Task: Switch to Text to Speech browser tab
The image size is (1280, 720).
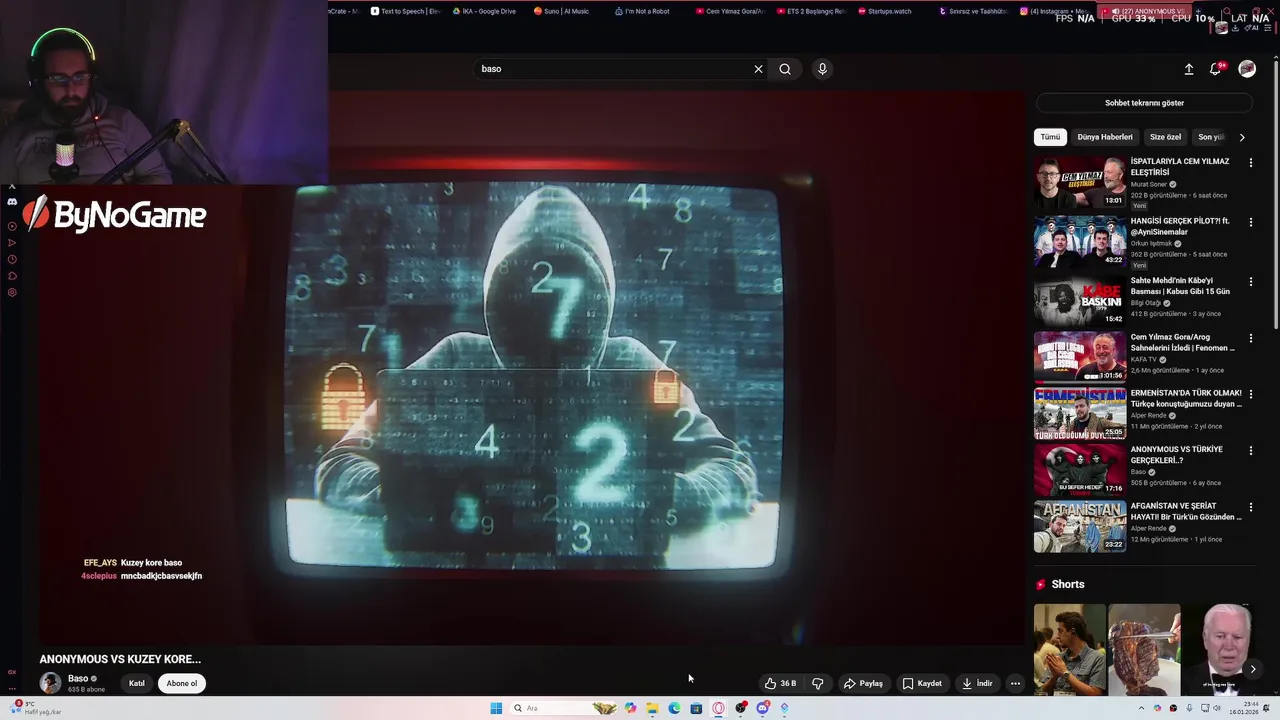Action: pyautogui.click(x=405, y=11)
